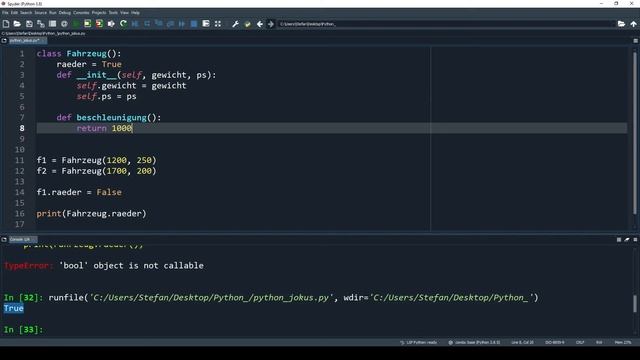The height and width of the screenshot is (360, 640).
Task: Click the 'In [33]:' console prompt
Action: [23, 330]
